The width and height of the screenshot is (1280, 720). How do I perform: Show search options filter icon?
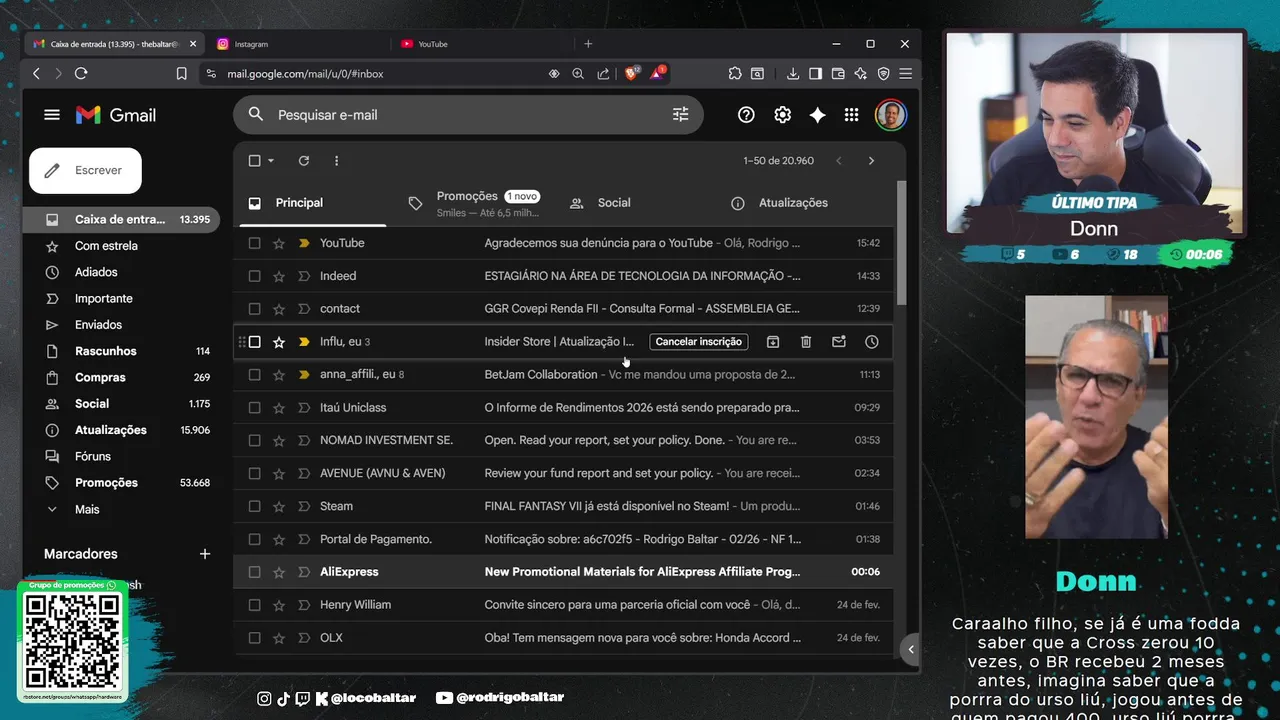681,115
